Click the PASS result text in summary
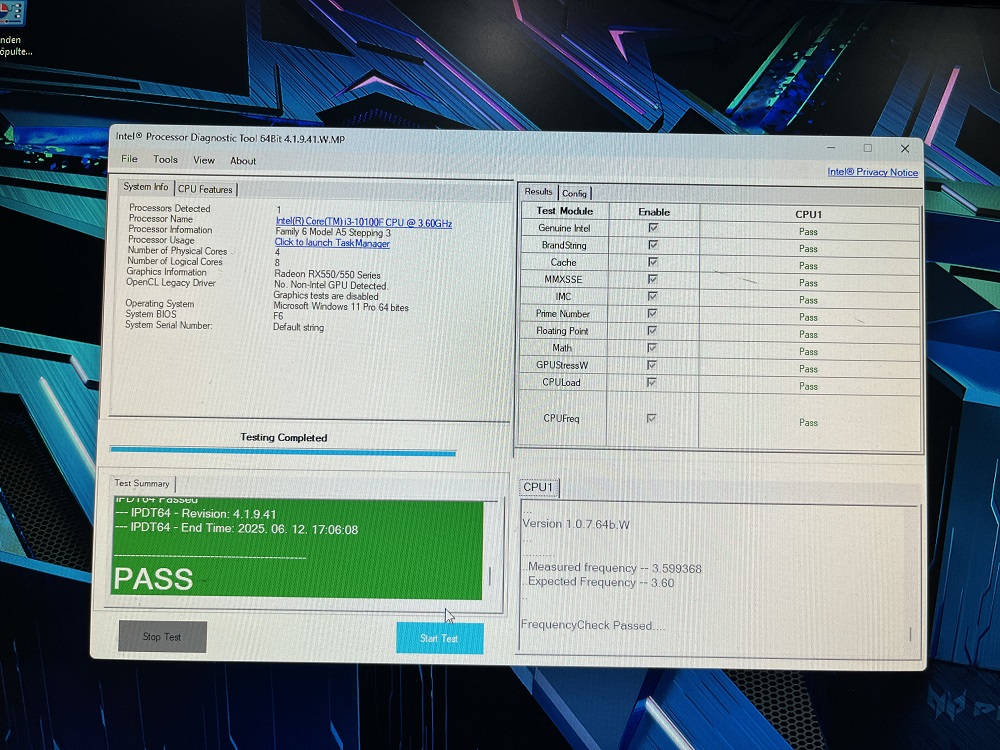This screenshot has width=1000, height=750. [x=153, y=579]
